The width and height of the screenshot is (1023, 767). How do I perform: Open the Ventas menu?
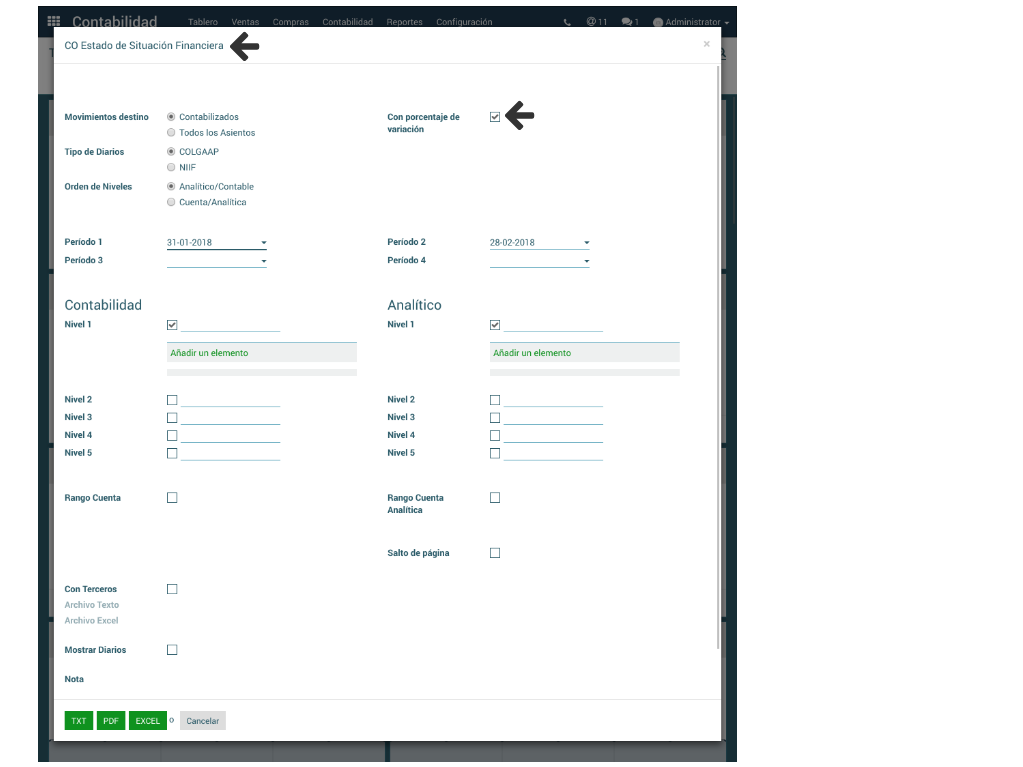click(244, 22)
